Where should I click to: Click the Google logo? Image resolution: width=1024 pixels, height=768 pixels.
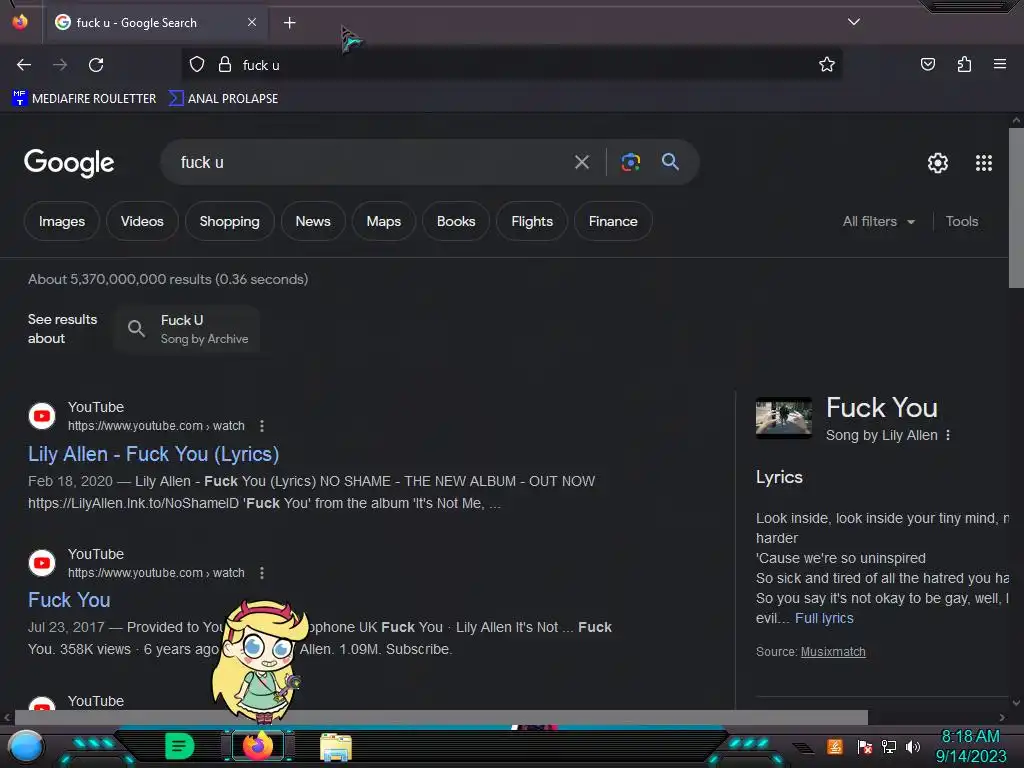(x=69, y=163)
